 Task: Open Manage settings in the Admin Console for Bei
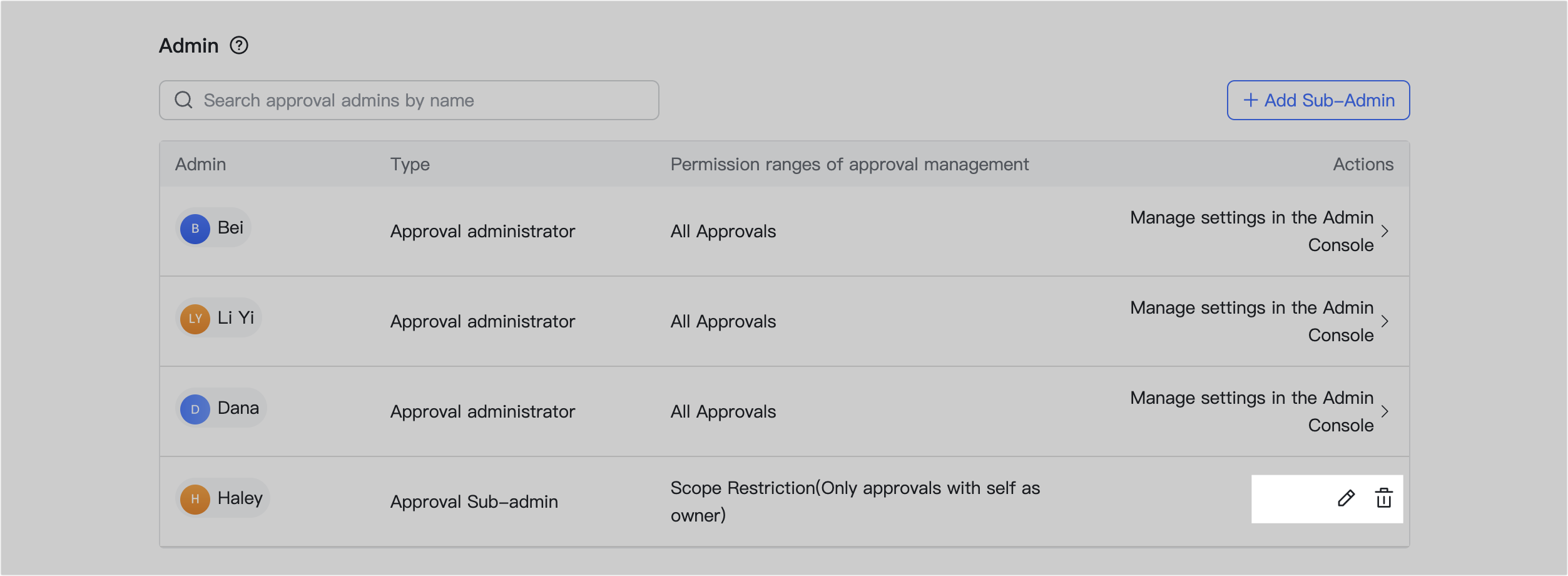click(x=1251, y=231)
